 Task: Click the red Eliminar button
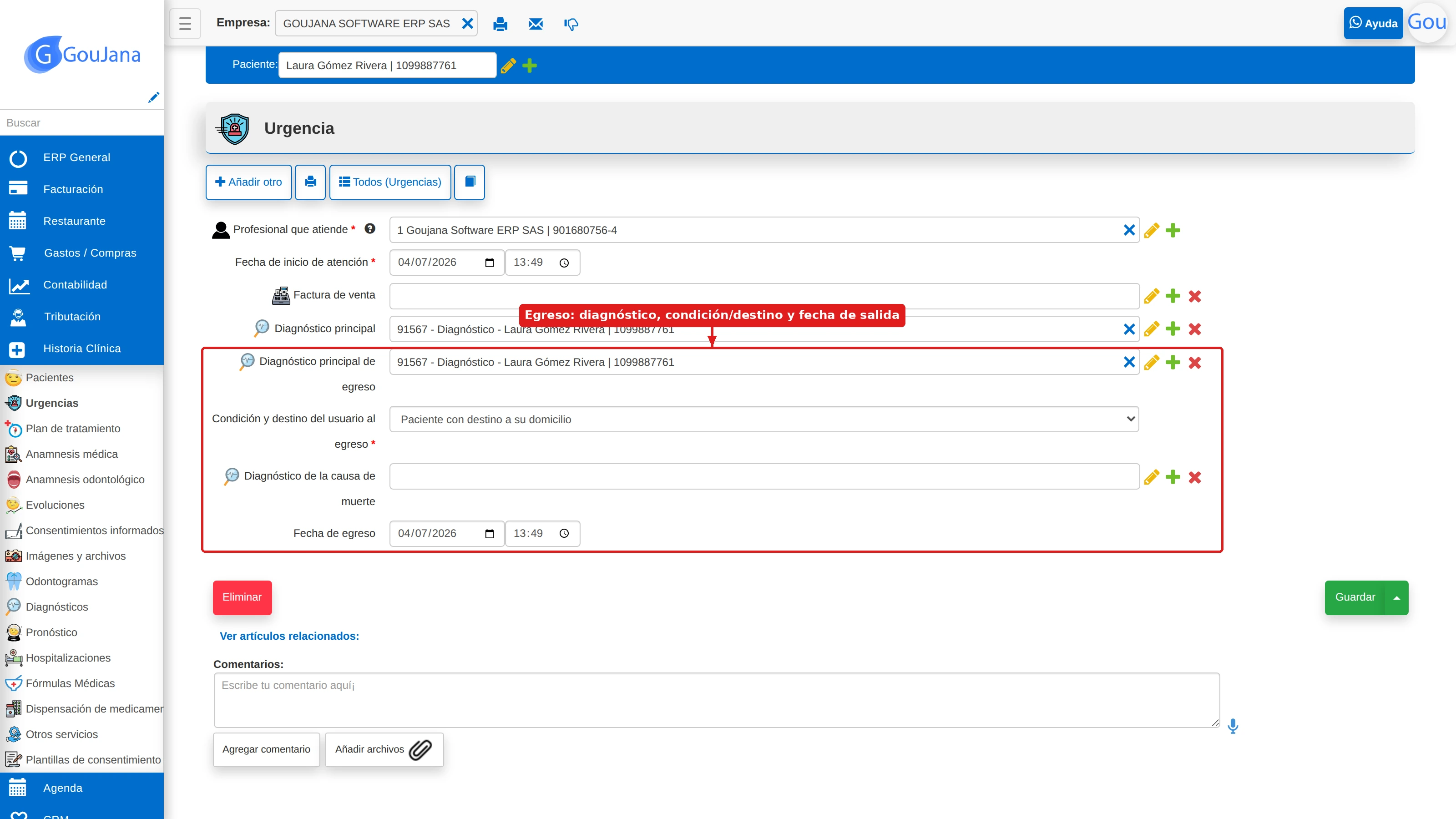242,597
